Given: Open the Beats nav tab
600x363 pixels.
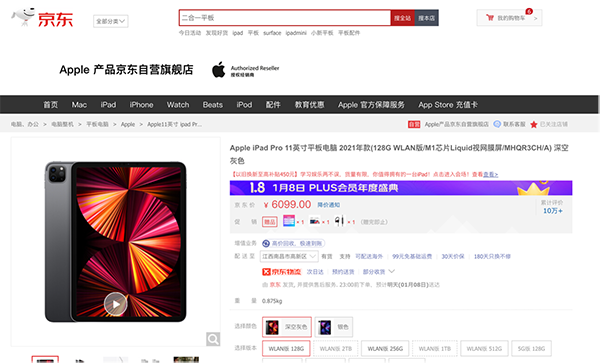Looking at the screenshot, I should [x=213, y=105].
